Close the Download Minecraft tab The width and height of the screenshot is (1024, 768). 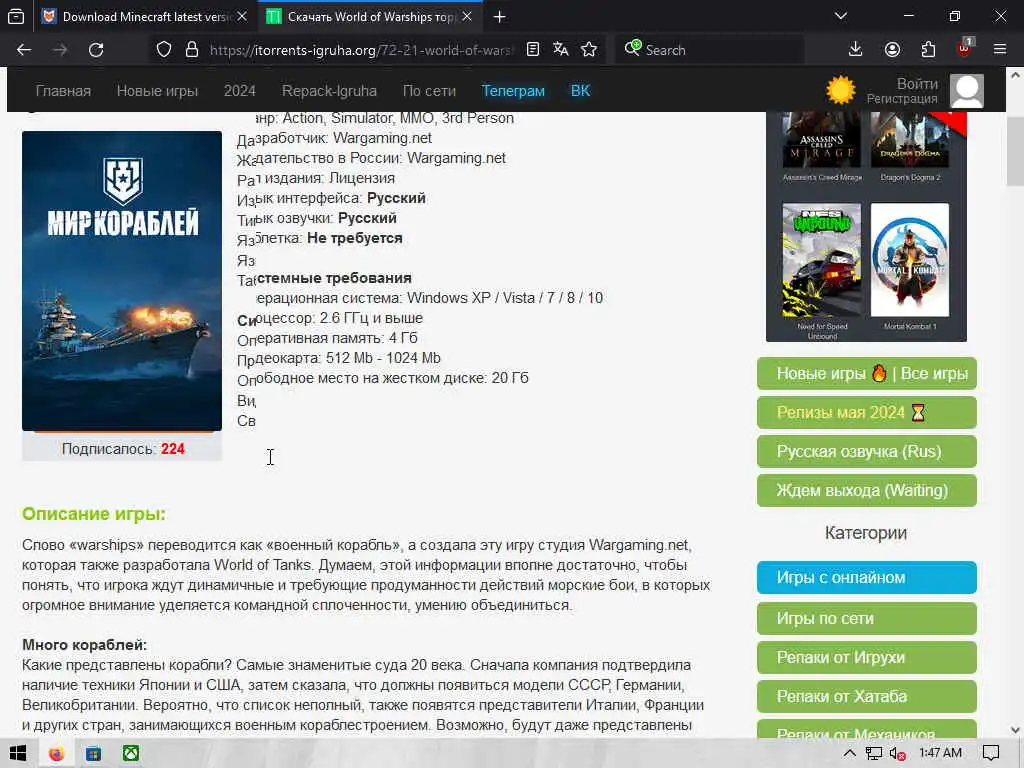click(242, 17)
